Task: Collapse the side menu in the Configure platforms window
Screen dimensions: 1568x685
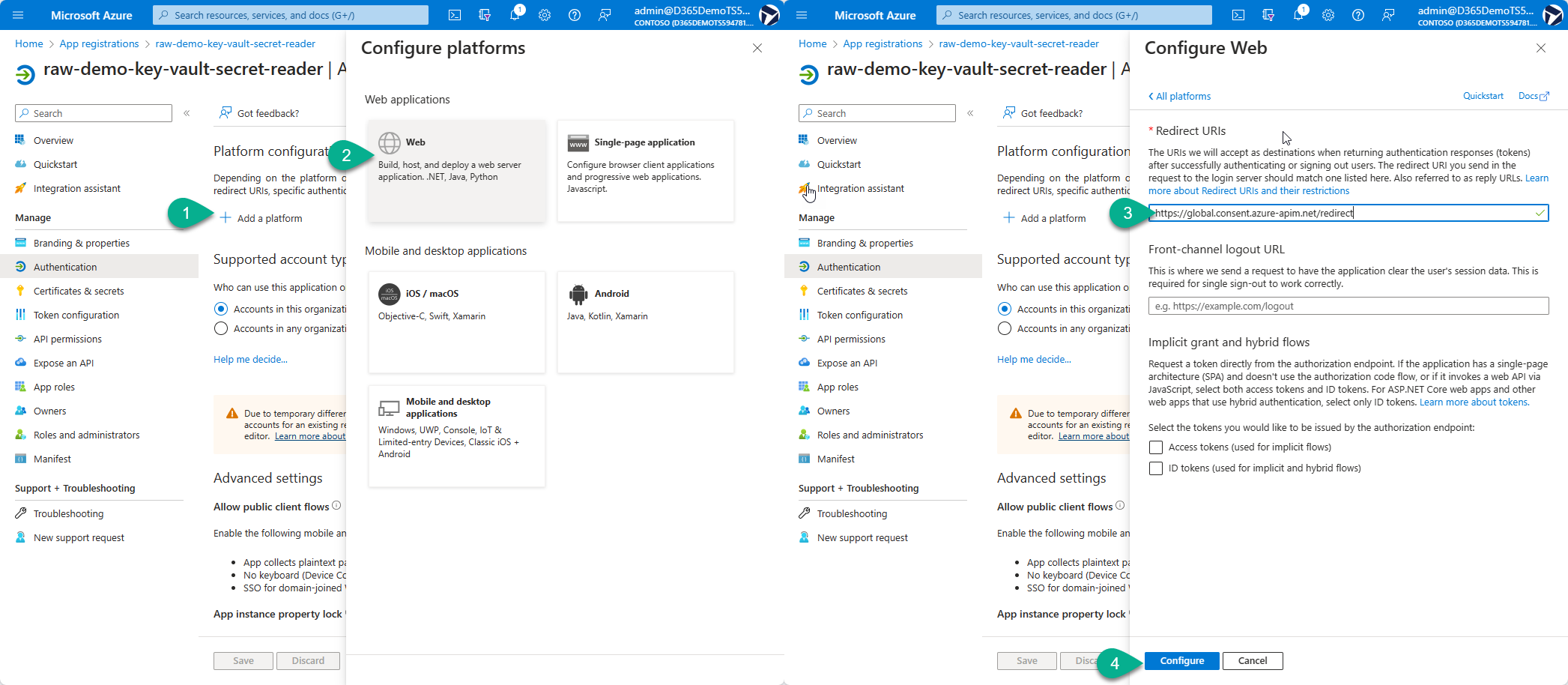Action: [x=187, y=113]
